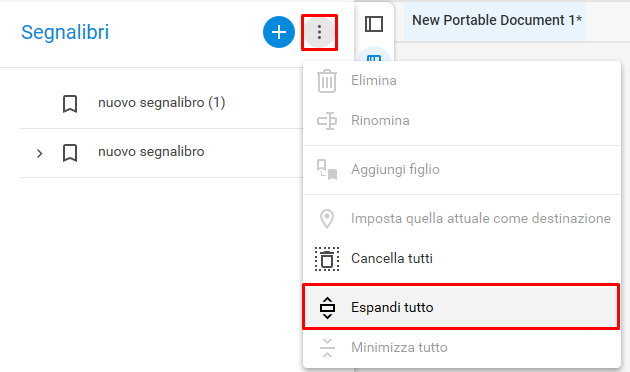Click the rename icon beside Rinomina

(x=327, y=121)
